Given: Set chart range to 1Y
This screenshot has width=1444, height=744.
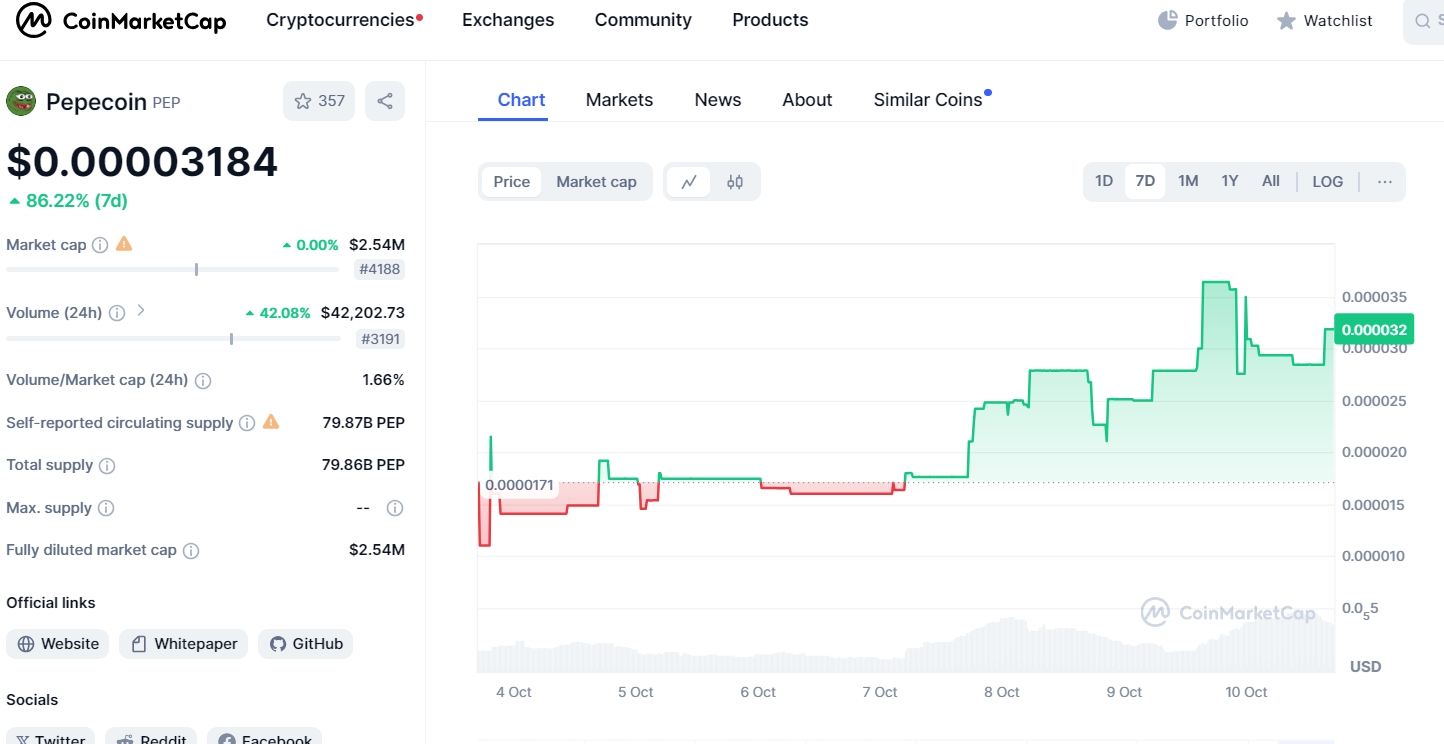Looking at the screenshot, I should tap(1230, 181).
